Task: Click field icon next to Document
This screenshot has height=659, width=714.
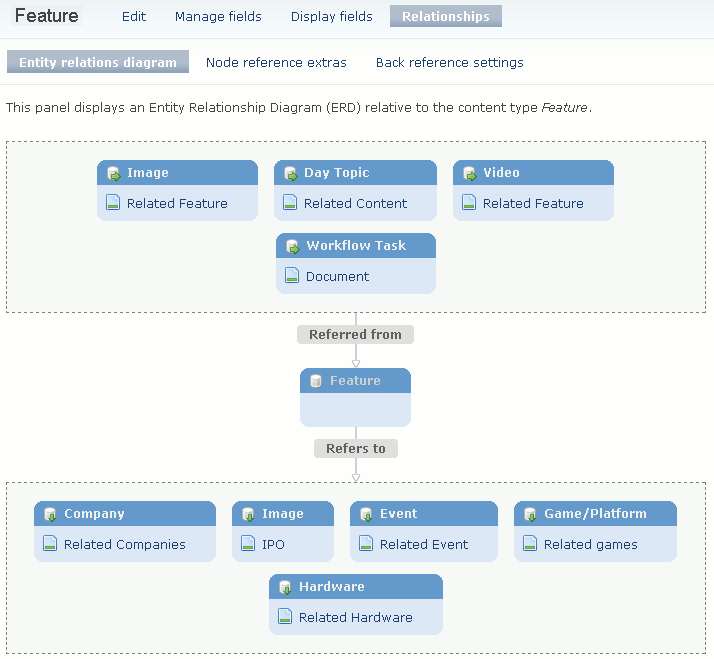Action: point(292,275)
